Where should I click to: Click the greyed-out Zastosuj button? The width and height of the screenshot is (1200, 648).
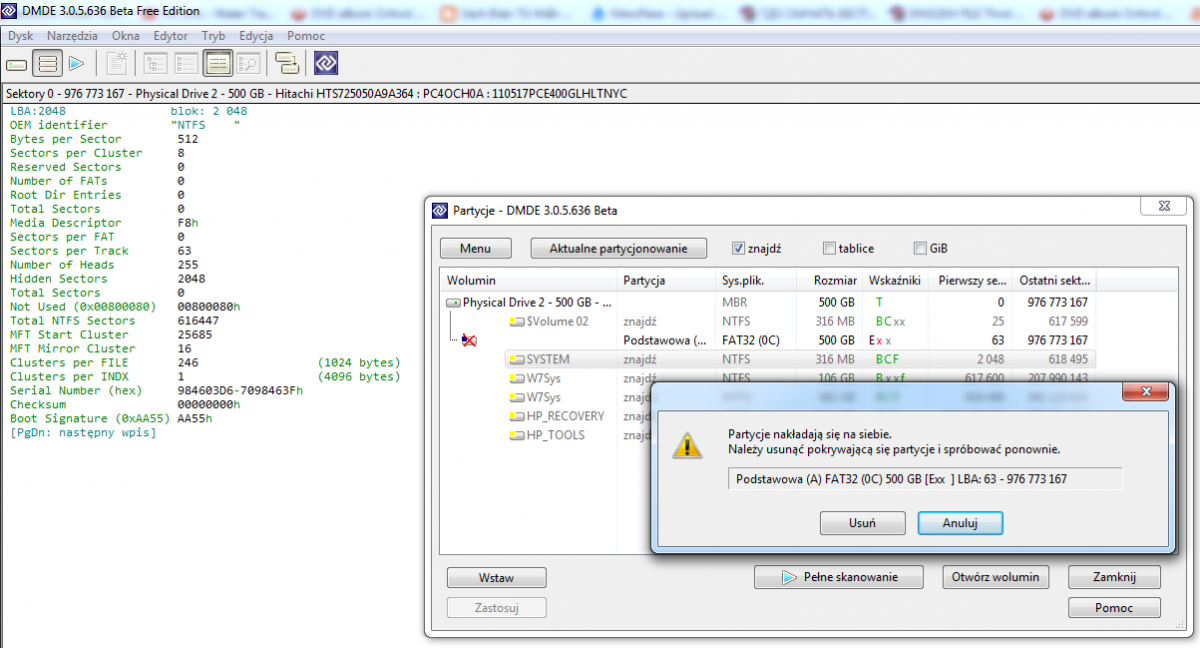pyautogui.click(x=497, y=608)
